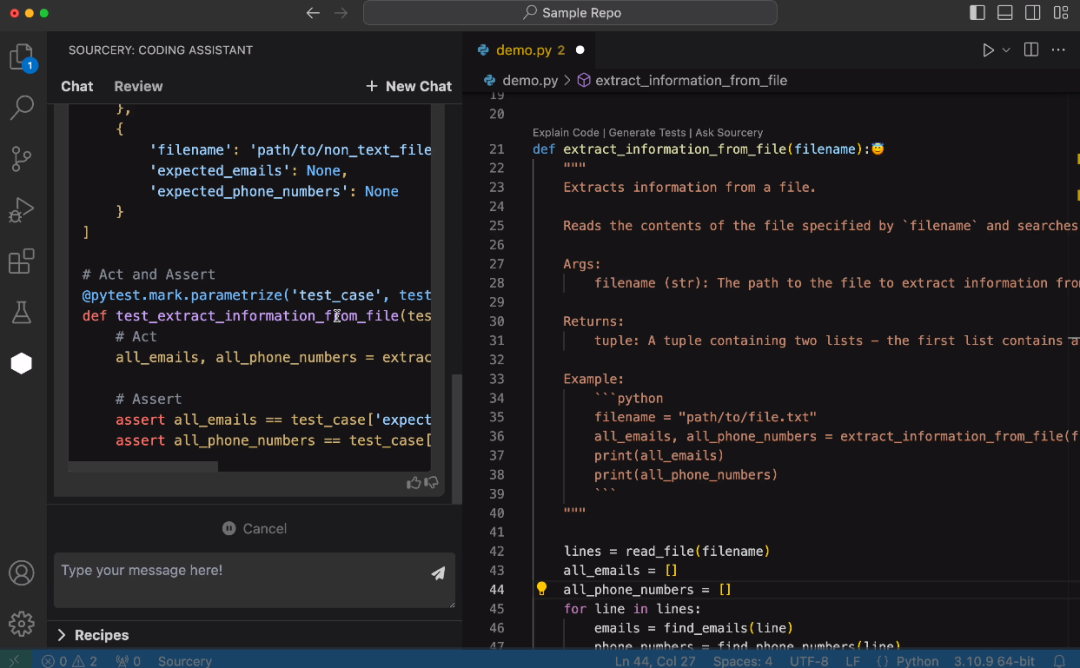Toggle the secondary side bar layout
The width and height of the screenshot is (1080, 668).
click(x=1033, y=13)
